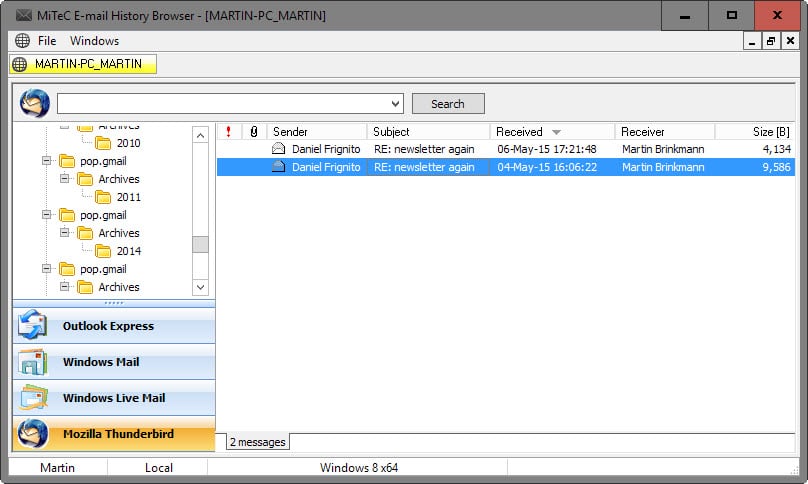Click the globe icon on MARTIN-PC_MARTIN tab
The image size is (808, 484).
20,64
